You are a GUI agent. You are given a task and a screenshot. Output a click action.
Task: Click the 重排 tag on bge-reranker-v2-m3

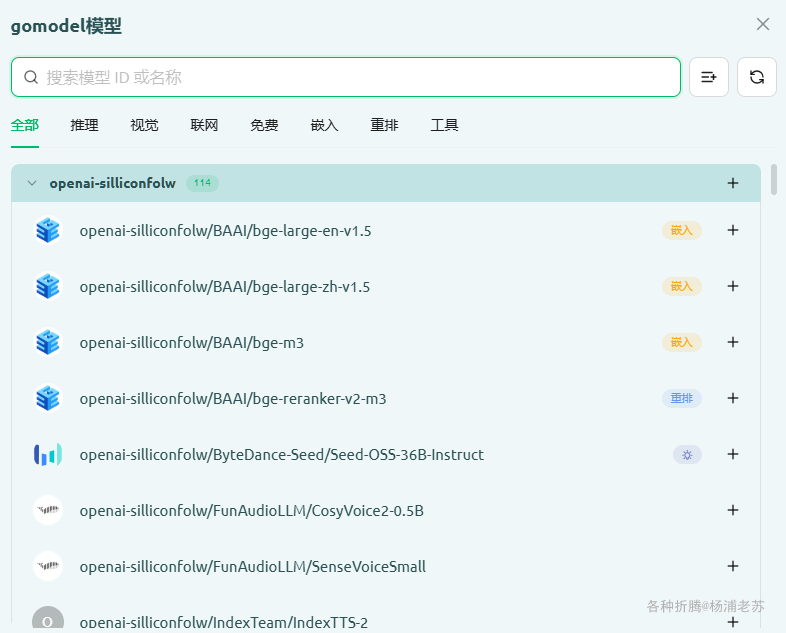point(682,398)
